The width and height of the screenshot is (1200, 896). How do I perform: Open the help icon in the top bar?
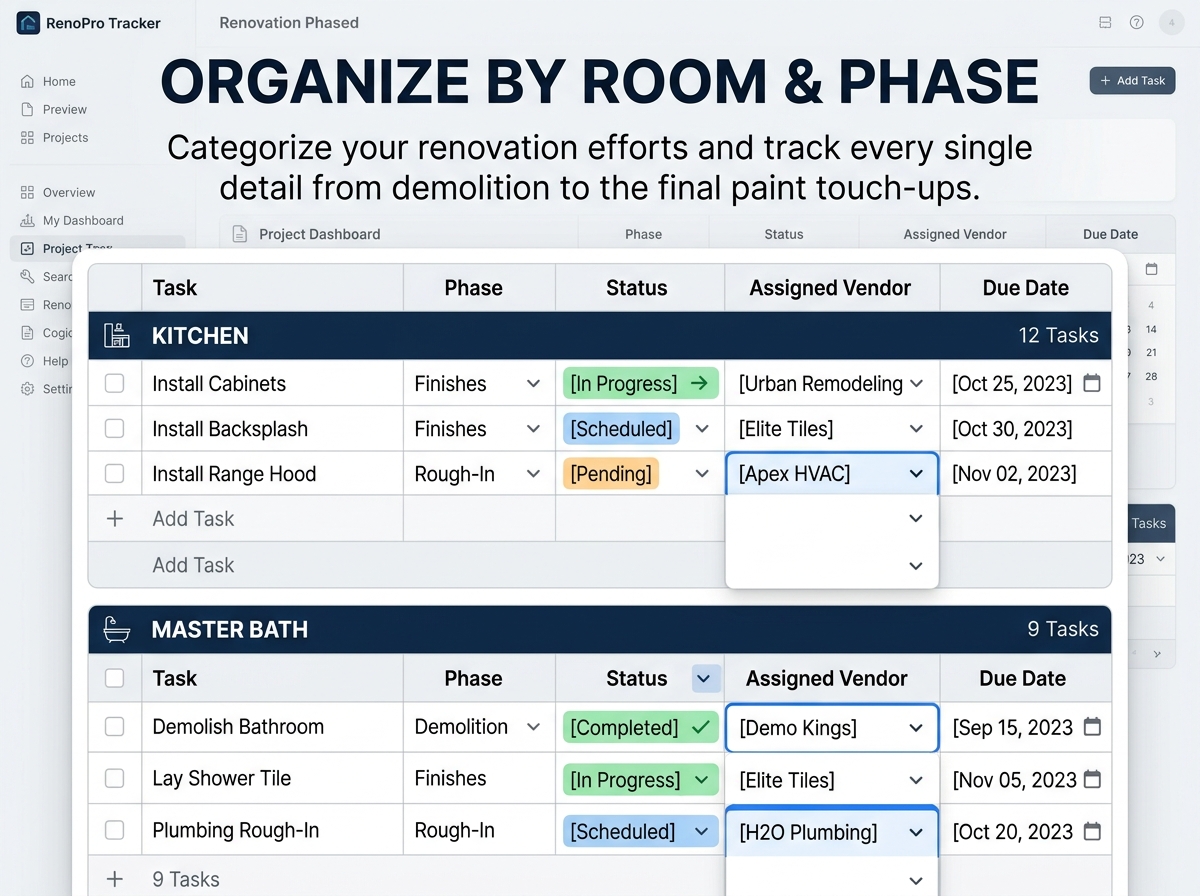[x=1136, y=23]
